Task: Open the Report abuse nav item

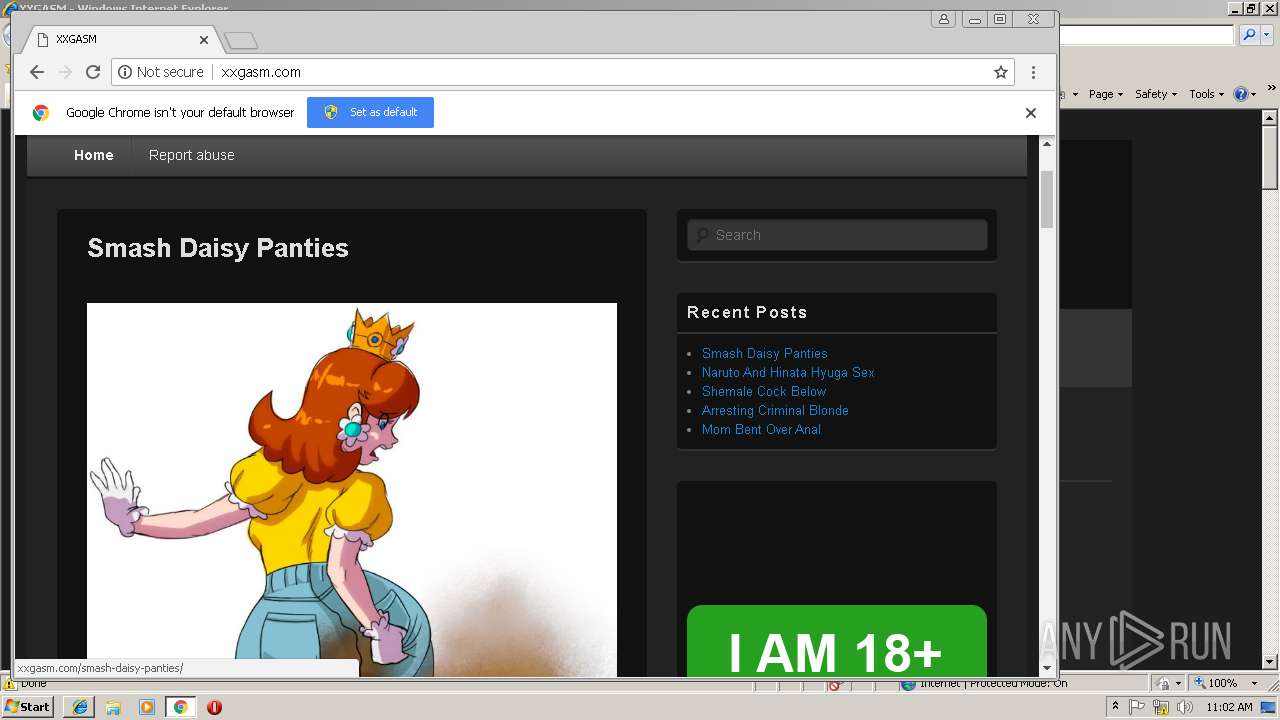Action: point(192,155)
